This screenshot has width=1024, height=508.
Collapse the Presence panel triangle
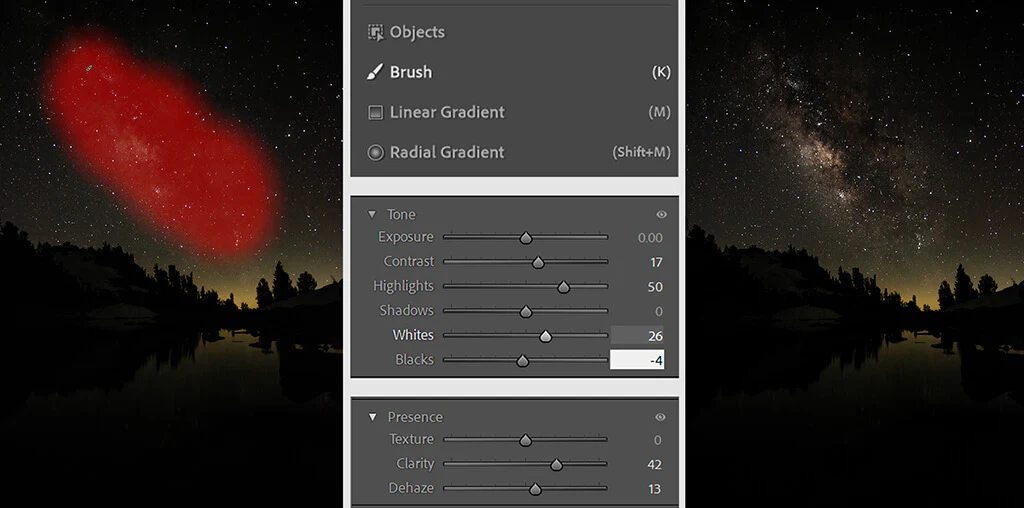[372, 417]
